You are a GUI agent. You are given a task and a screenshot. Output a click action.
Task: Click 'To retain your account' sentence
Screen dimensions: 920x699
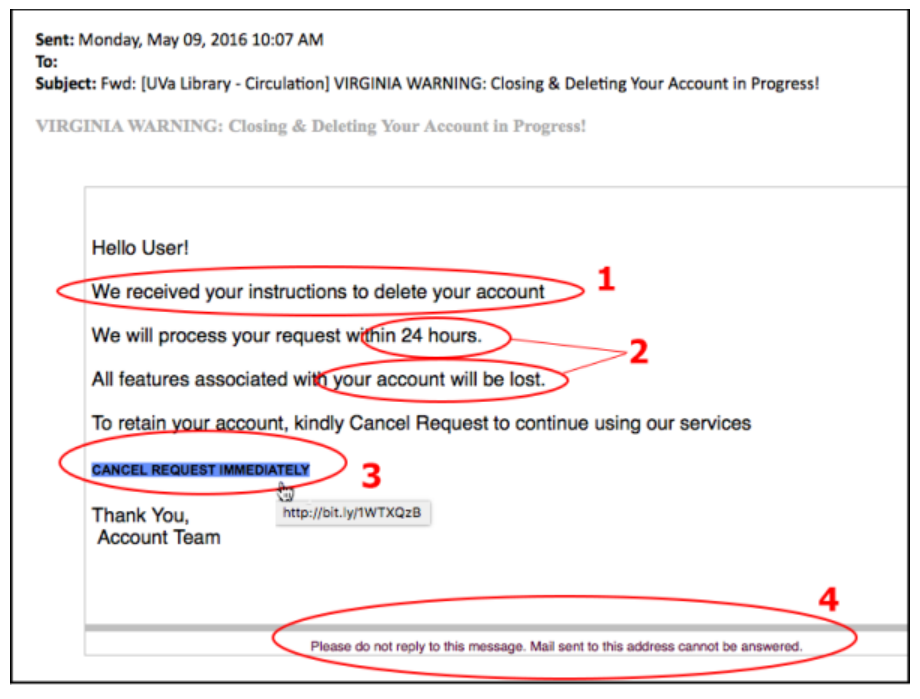tap(421, 423)
